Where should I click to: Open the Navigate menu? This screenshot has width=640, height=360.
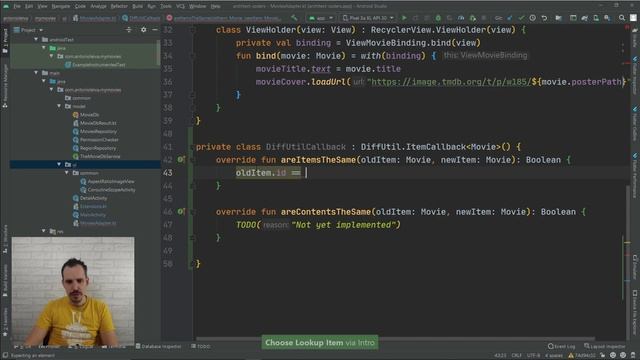(x=61, y=6)
